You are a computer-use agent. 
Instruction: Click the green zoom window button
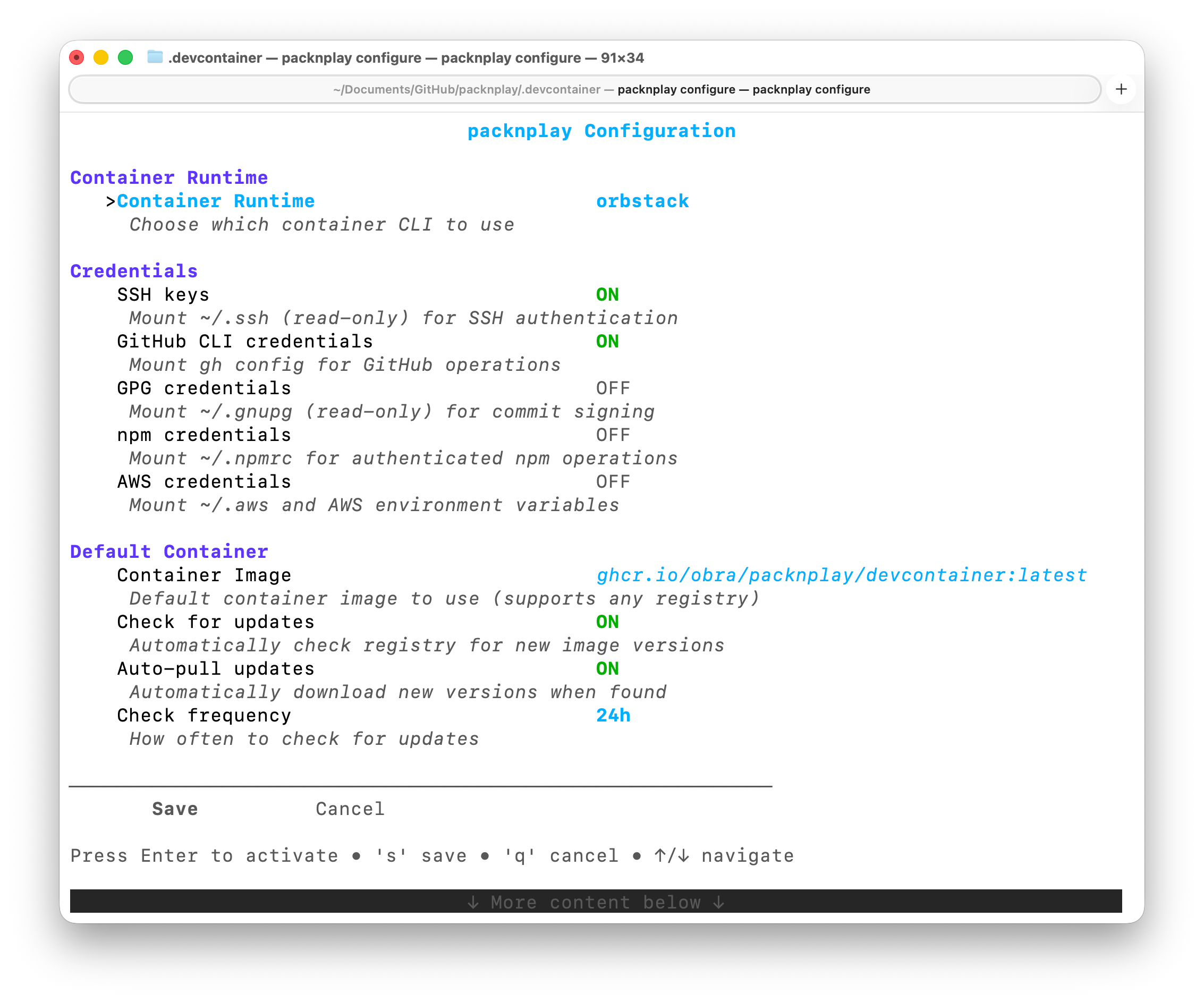tap(125, 57)
